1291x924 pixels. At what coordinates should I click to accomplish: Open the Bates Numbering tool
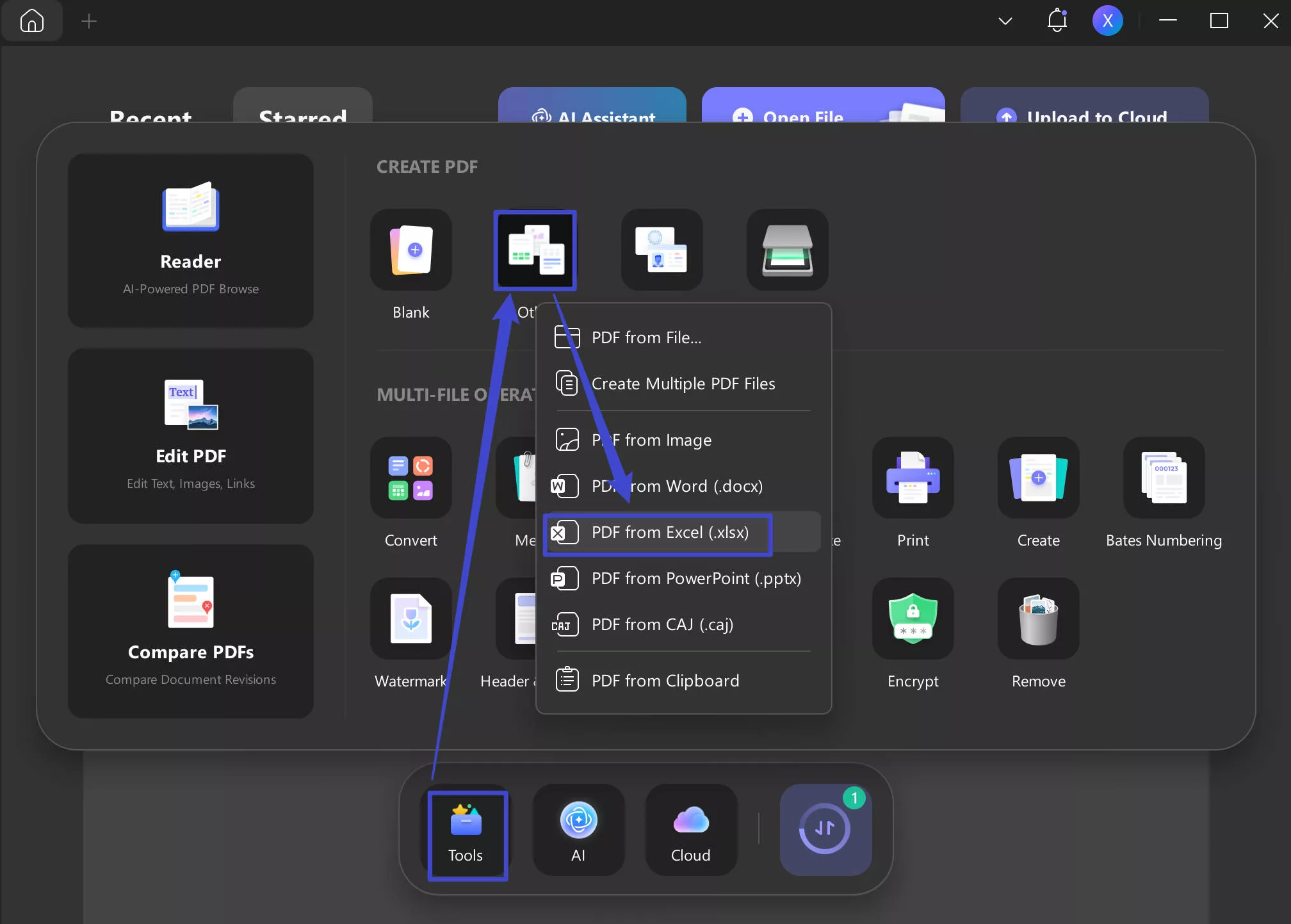point(1164,478)
